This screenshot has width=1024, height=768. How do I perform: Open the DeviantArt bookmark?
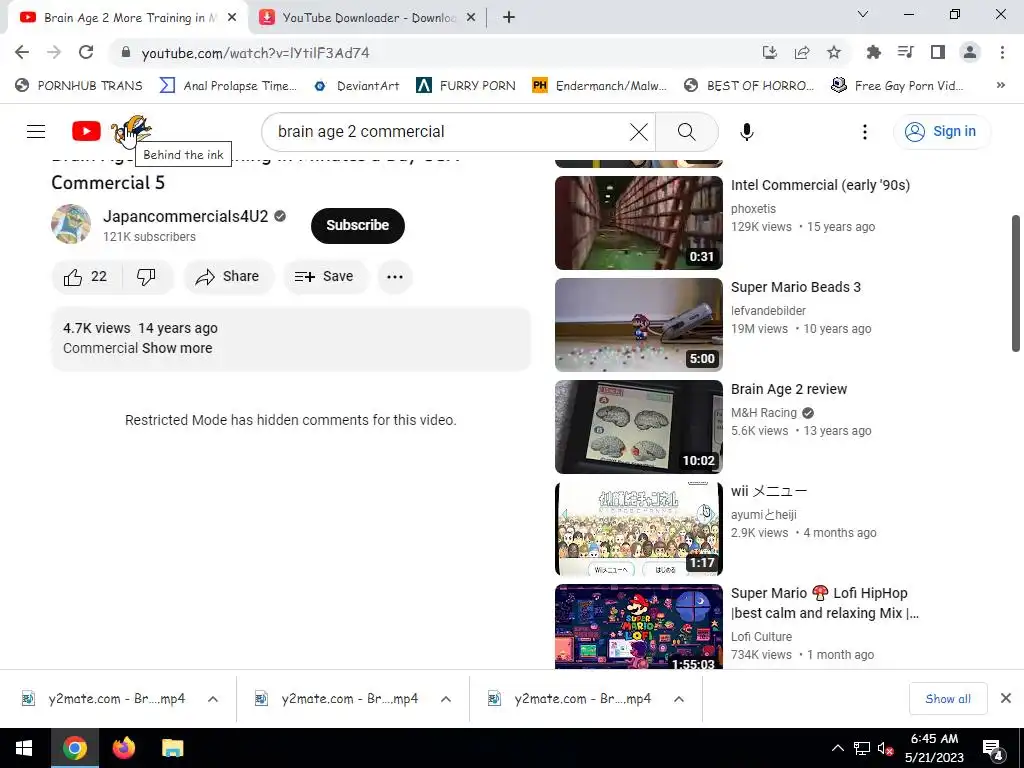pos(357,85)
